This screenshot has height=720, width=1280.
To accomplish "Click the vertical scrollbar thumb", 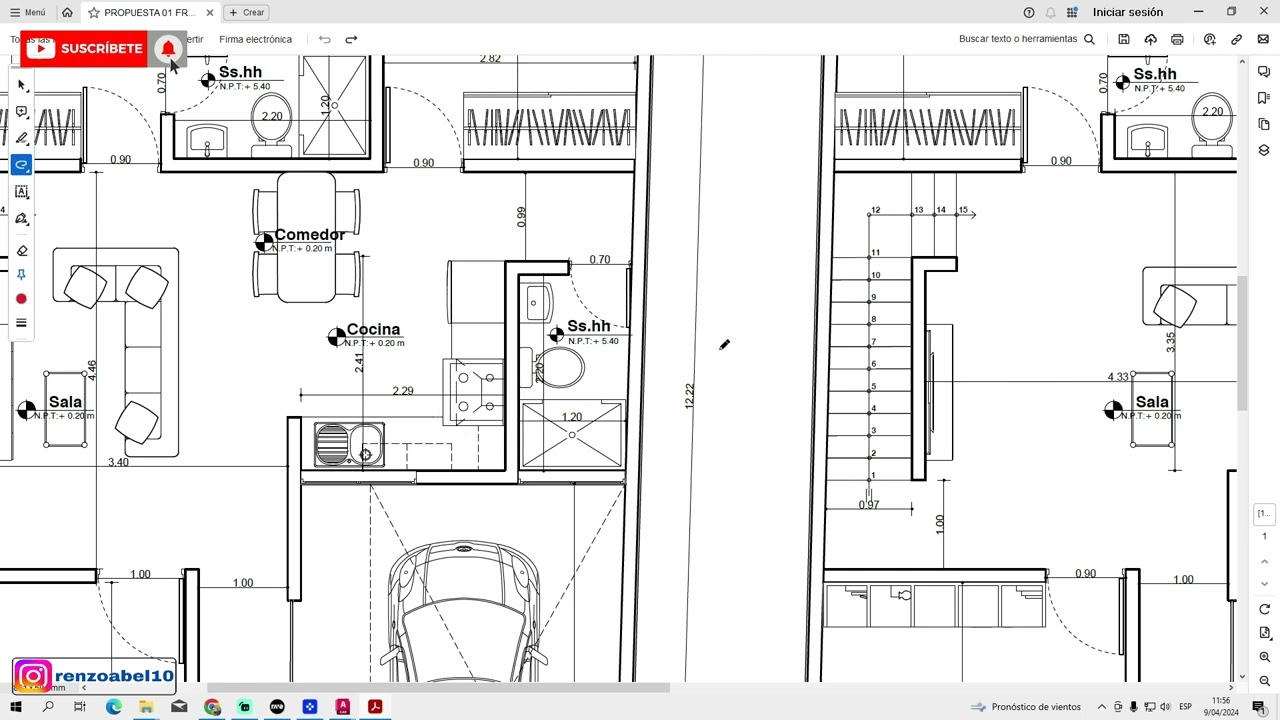I will pos(1243,342).
